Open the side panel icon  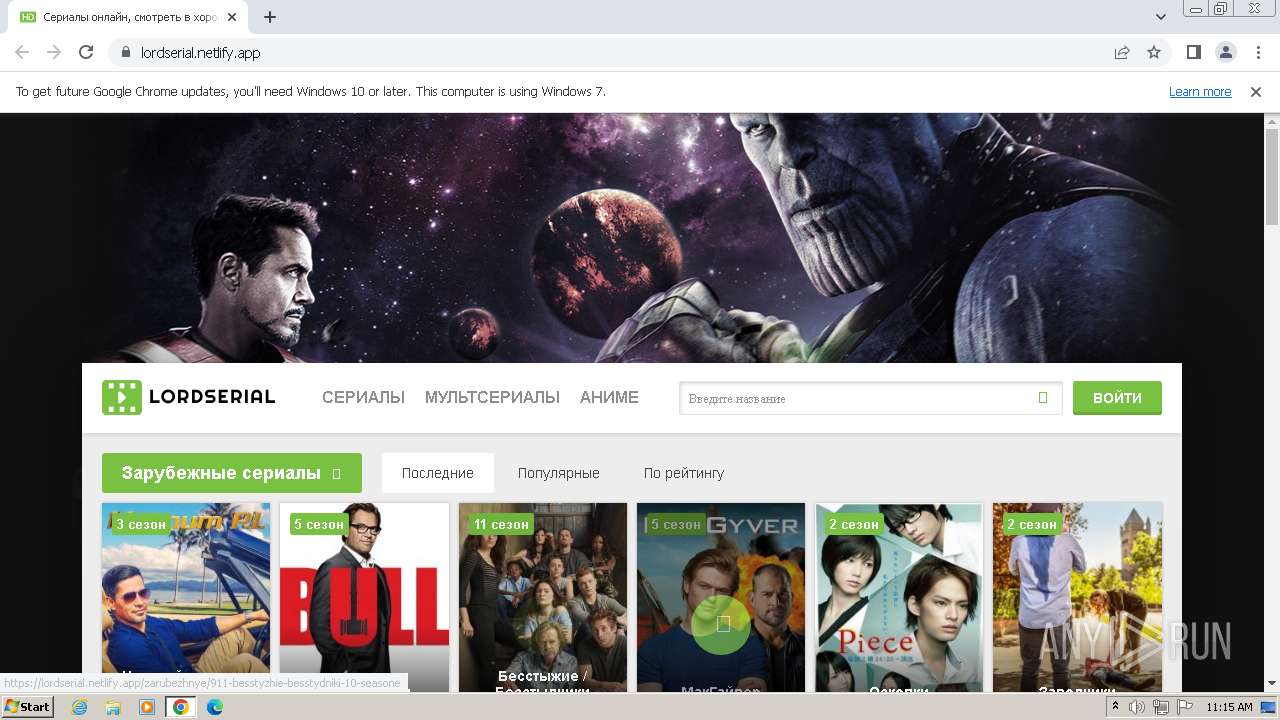[x=1193, y=52]
